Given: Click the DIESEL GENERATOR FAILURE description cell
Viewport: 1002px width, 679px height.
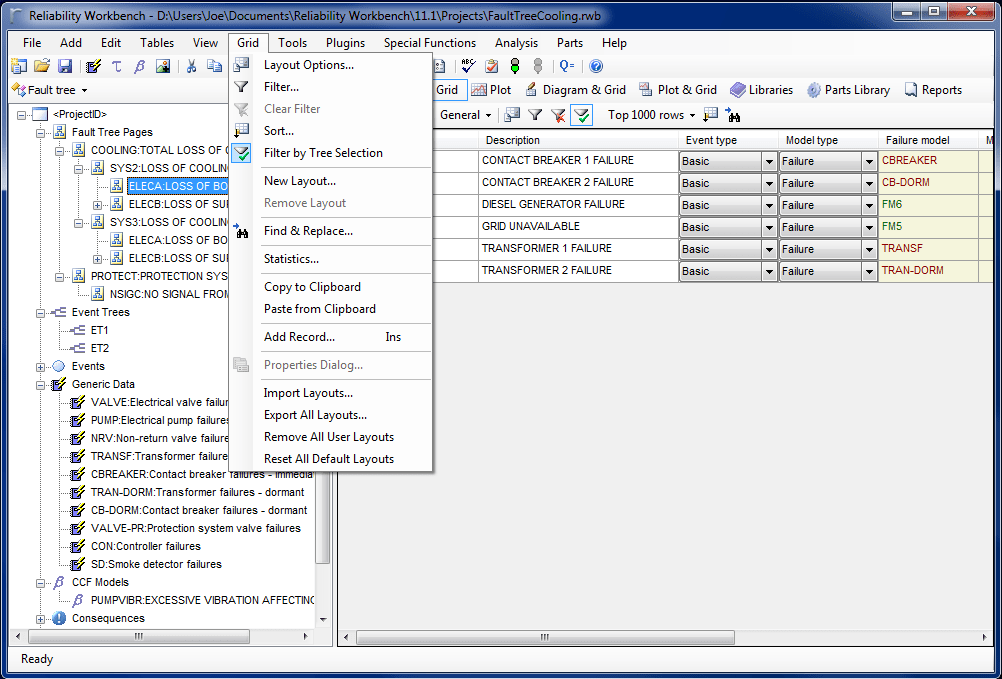Looking at the screenshot, I should click(578, 205).
